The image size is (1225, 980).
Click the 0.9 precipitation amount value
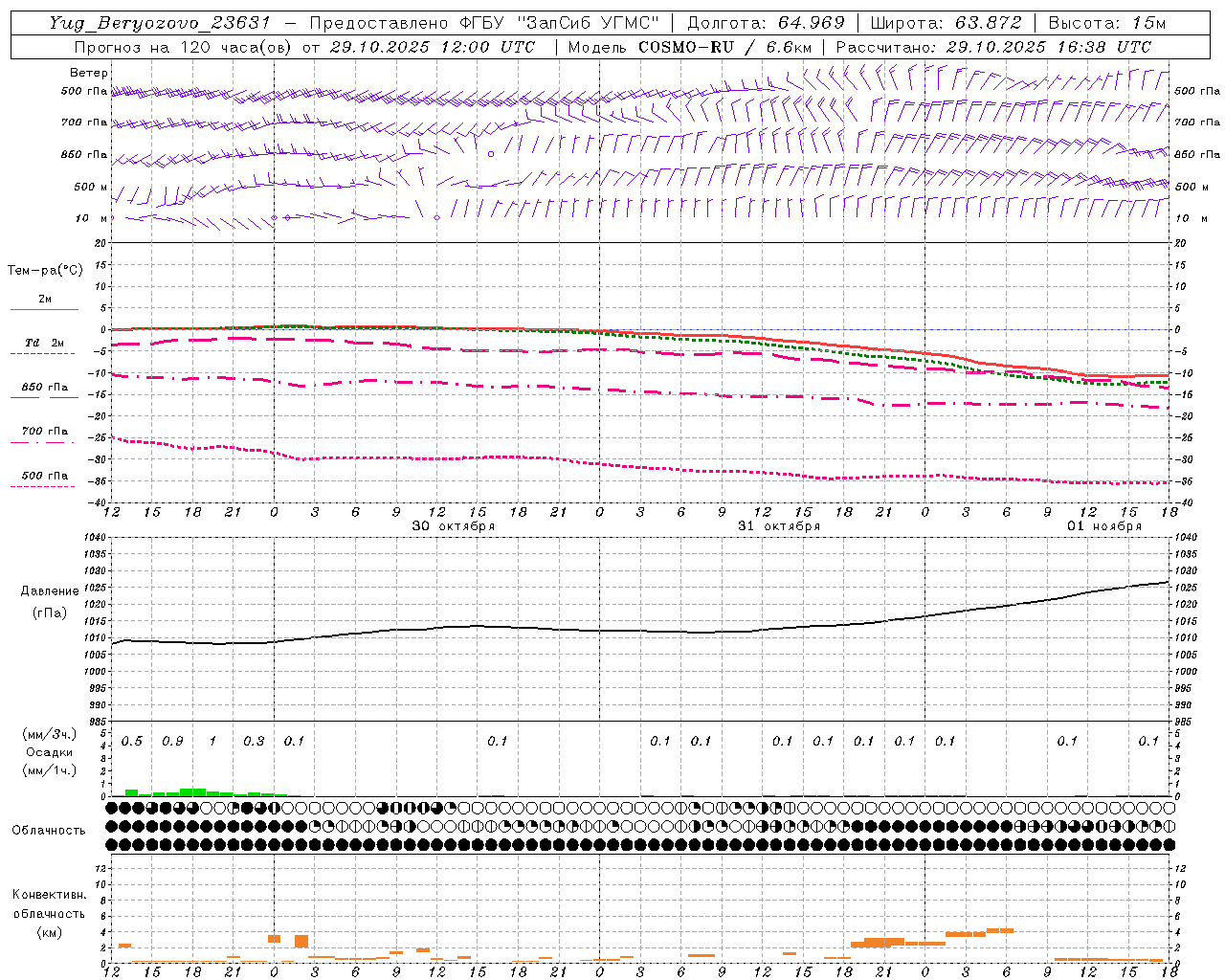[172, 742]
